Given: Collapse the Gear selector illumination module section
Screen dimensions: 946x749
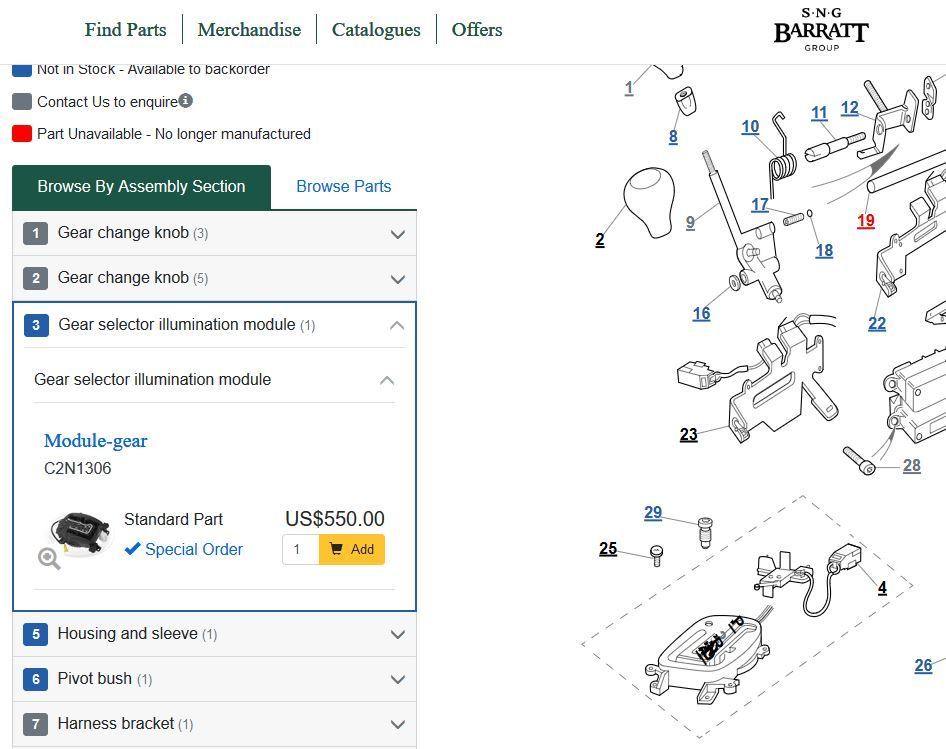Looking at the screenshot, I should [397, 325].
